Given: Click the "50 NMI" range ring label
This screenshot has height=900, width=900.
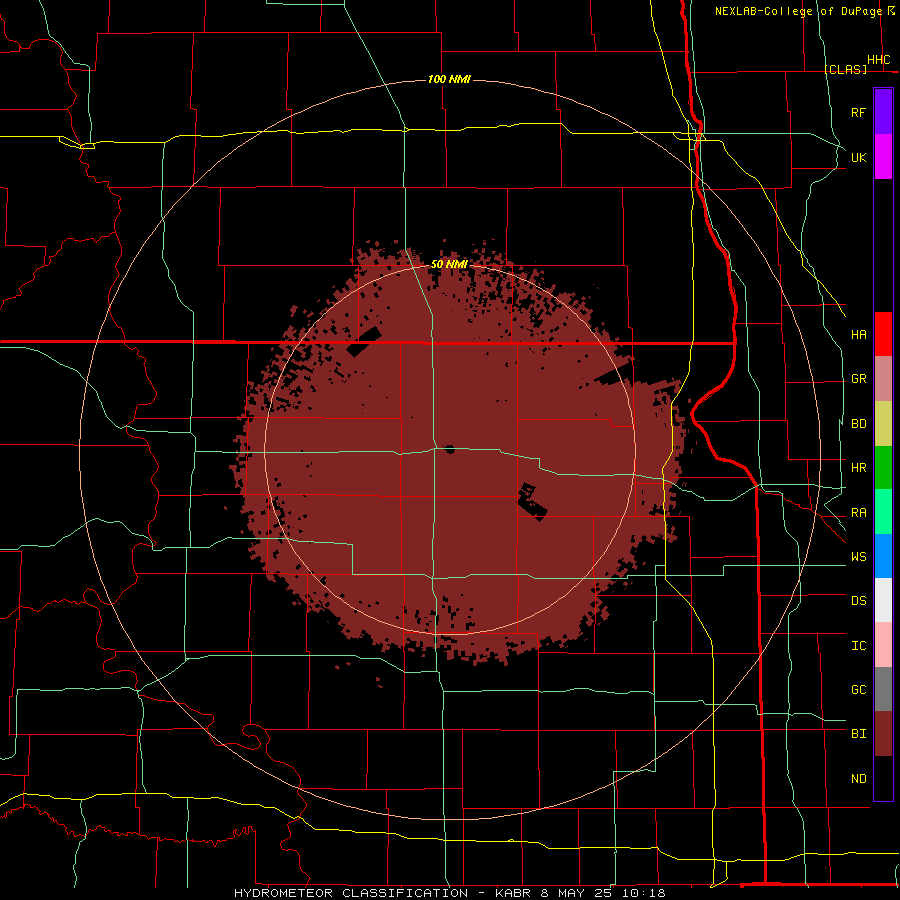Looking at the screenshot, I should (449, 265).
